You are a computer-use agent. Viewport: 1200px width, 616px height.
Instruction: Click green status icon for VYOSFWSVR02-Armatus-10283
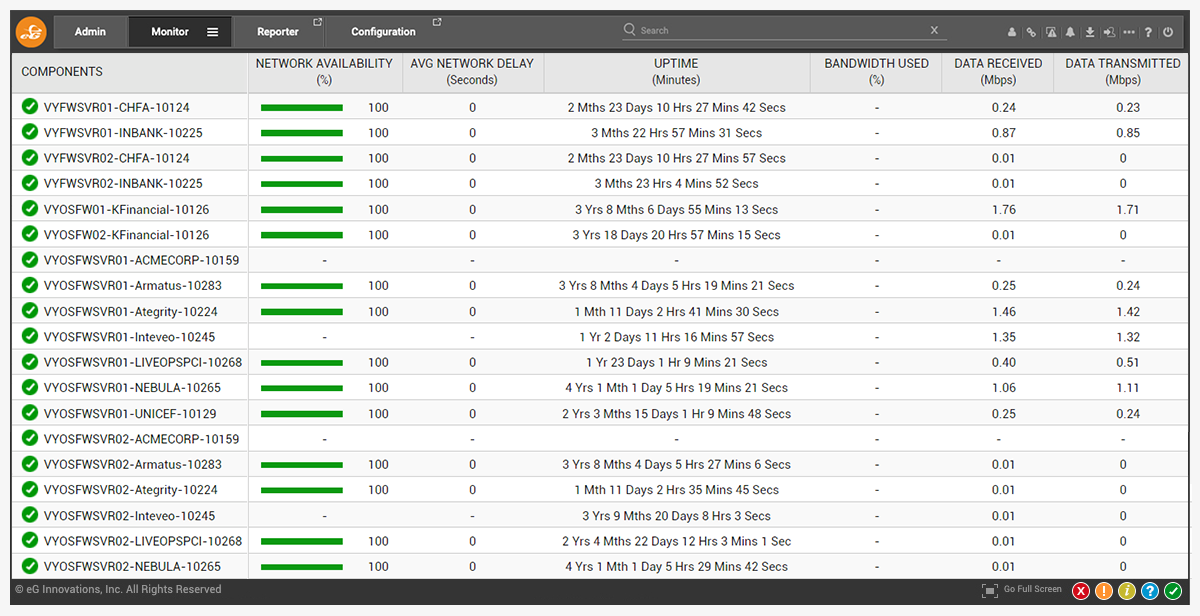pyautogui.click(x=30, y=464)
